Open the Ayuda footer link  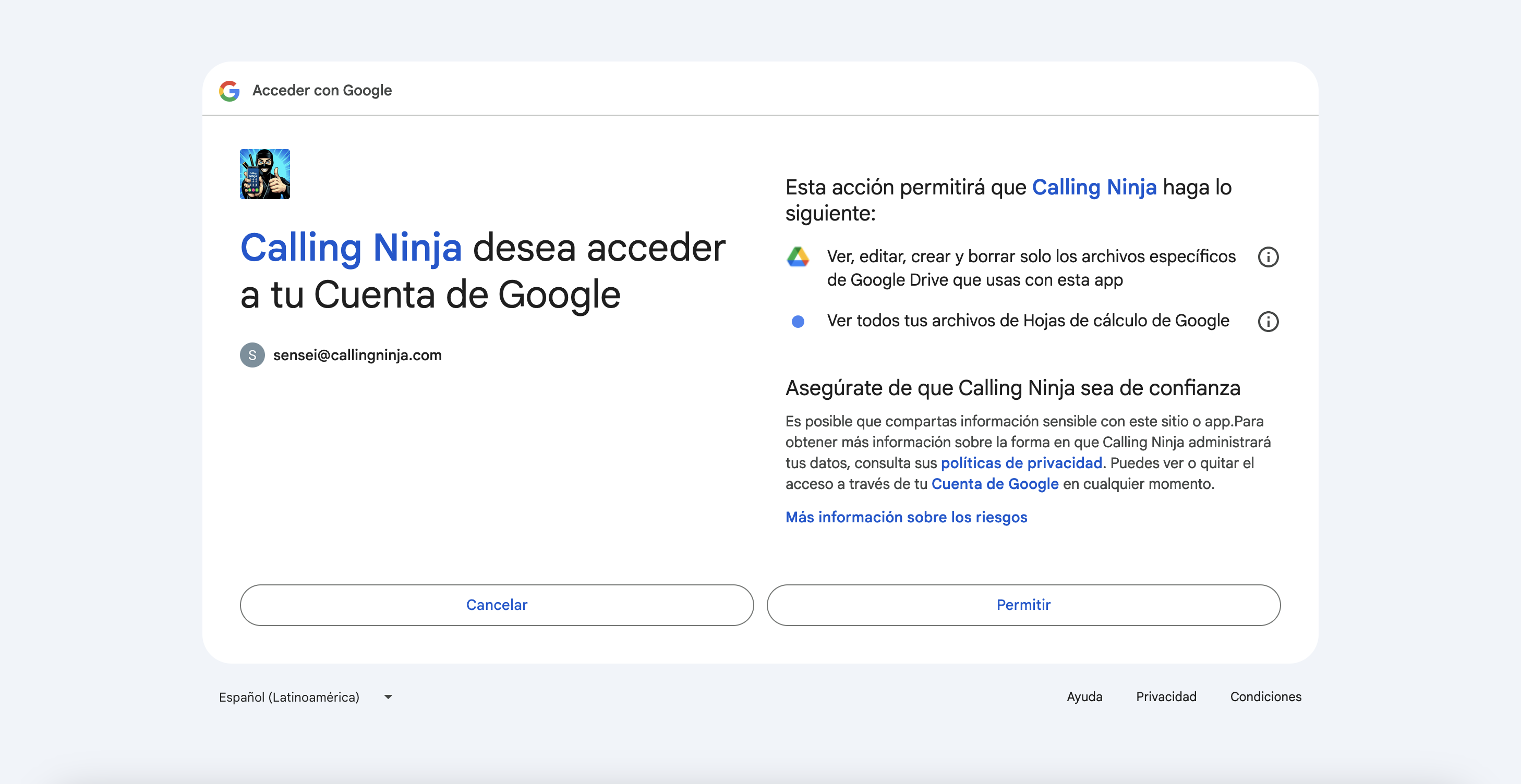click(x=1084, y=697)
